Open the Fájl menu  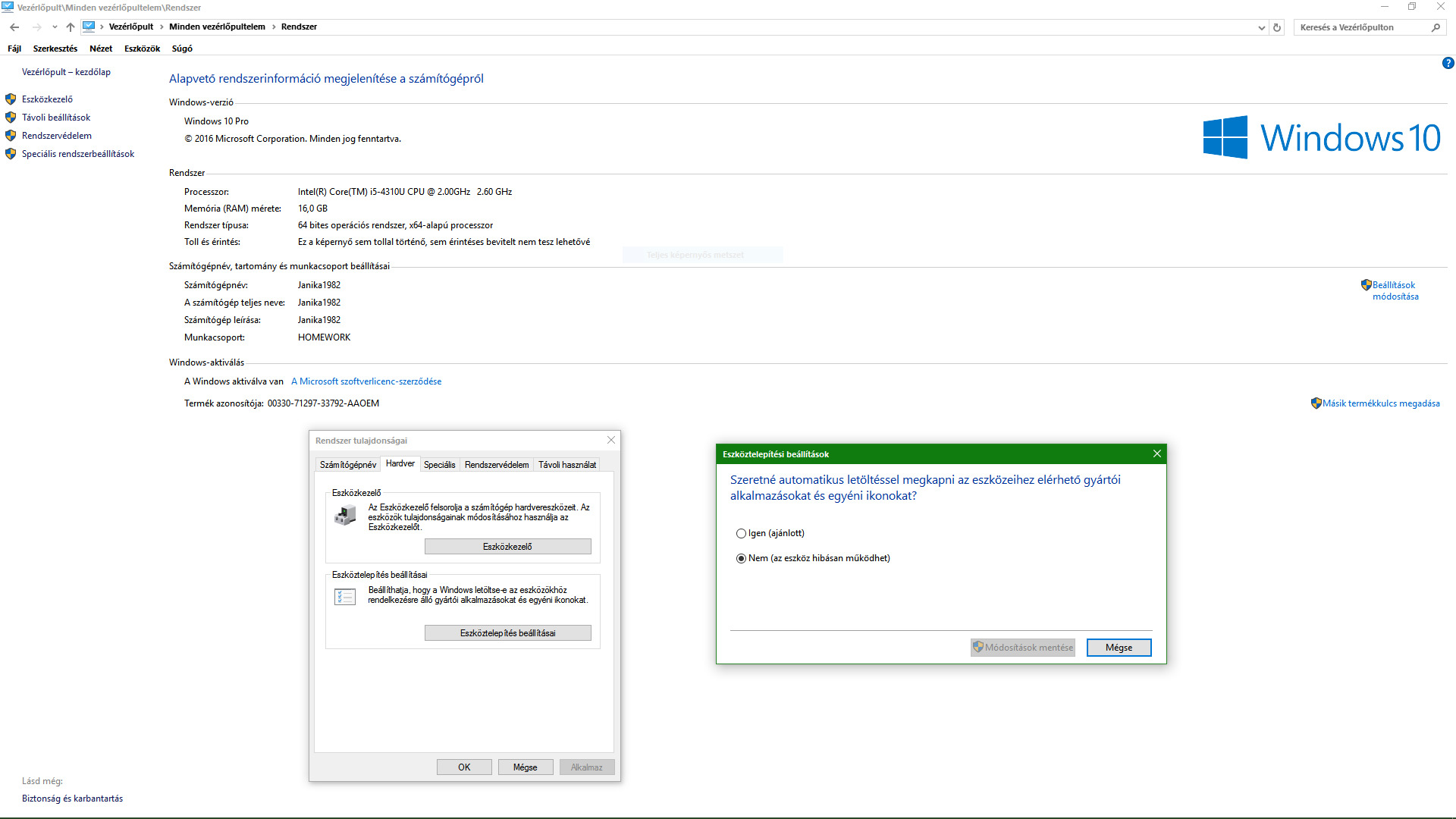(x=14, y=49)
